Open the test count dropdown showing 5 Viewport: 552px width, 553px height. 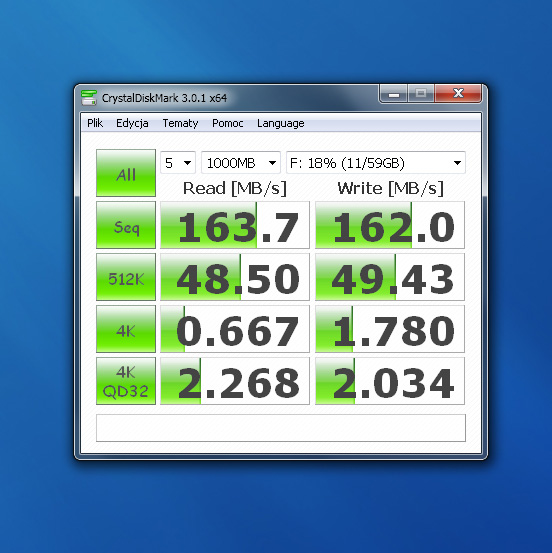tap(178, 163)
